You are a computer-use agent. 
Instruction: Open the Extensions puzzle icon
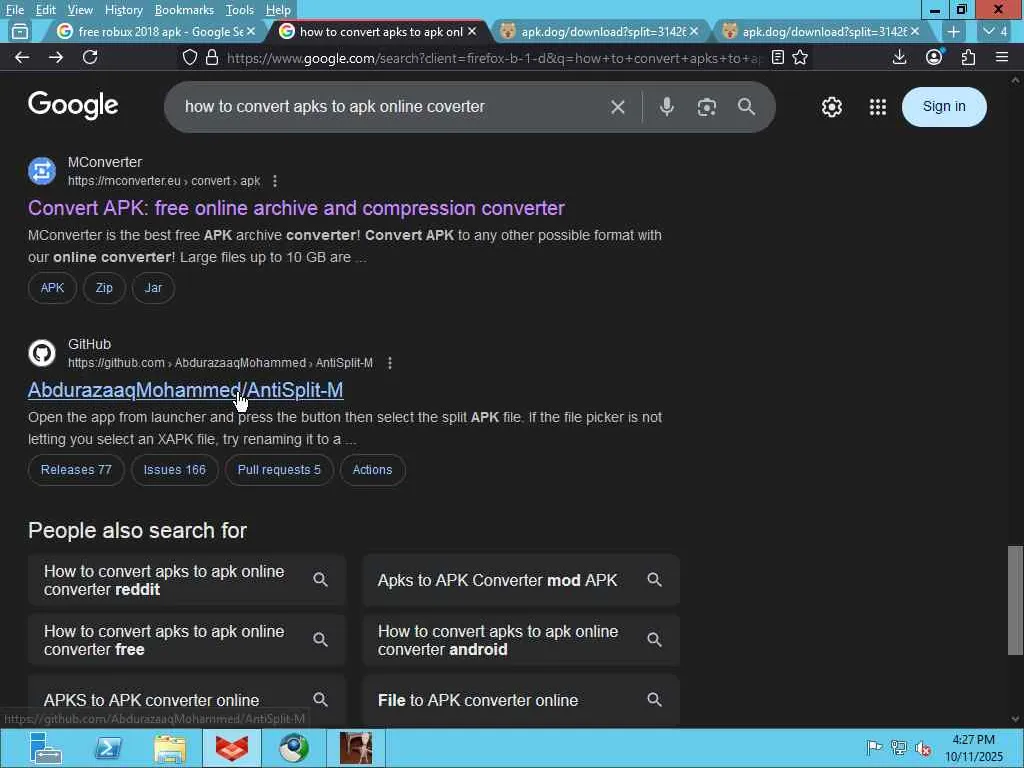click(968, 57)
